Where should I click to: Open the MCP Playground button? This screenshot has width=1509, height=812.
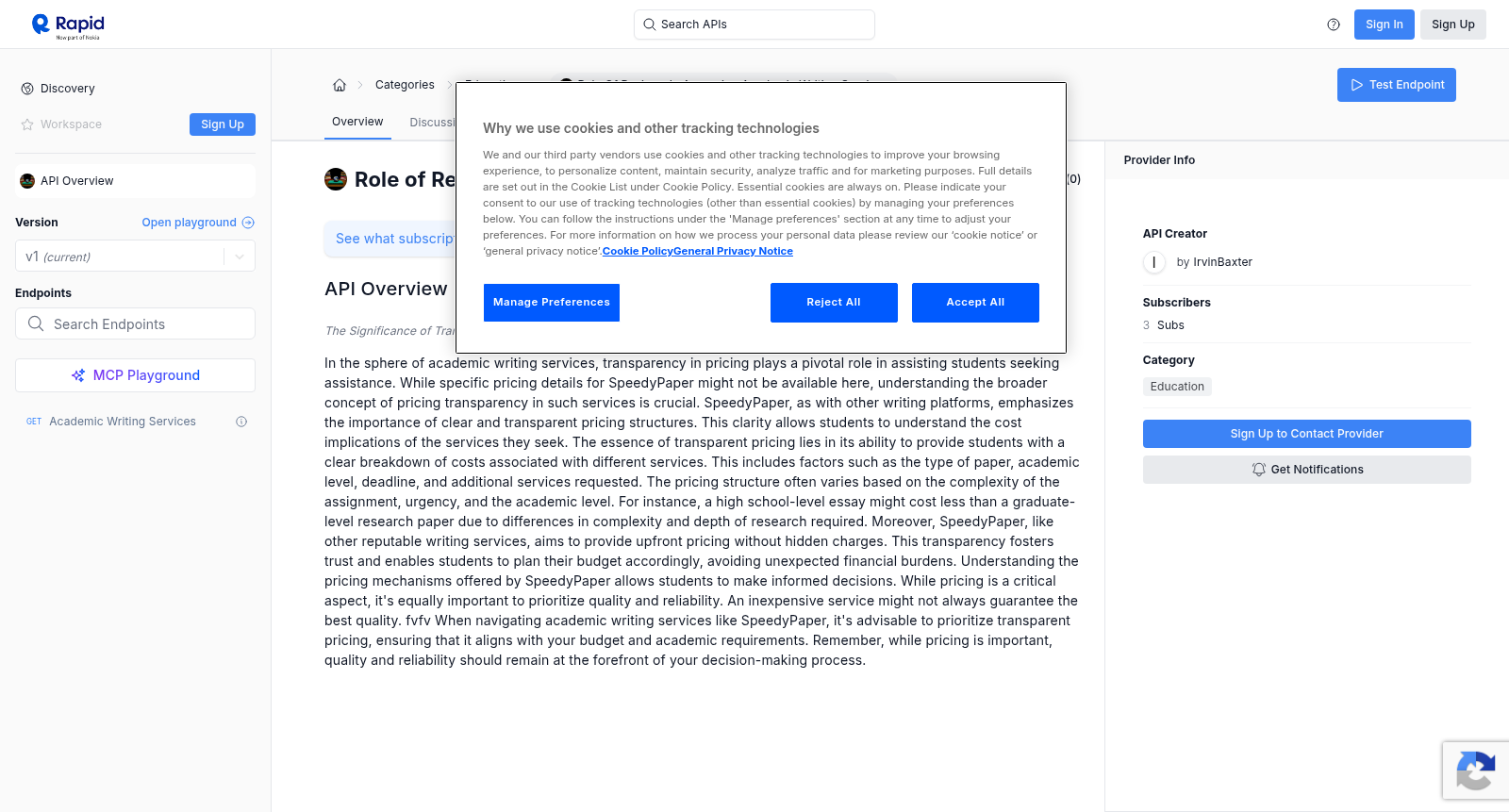(135, 375)
